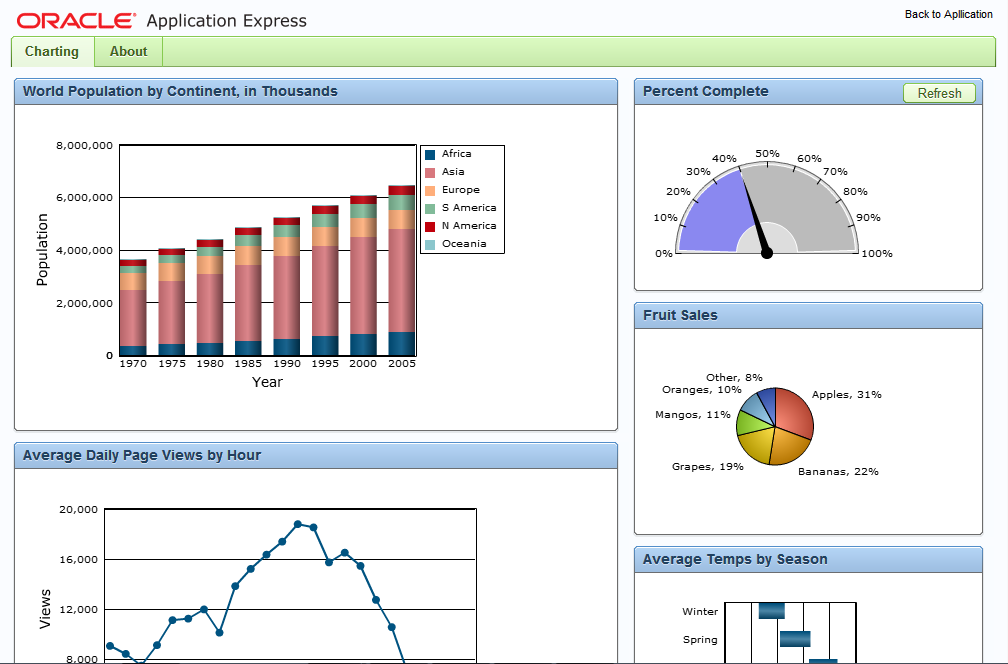Select the 2005 population bar's Asia segment
The image size is (1008, 664).
[402, 280]
